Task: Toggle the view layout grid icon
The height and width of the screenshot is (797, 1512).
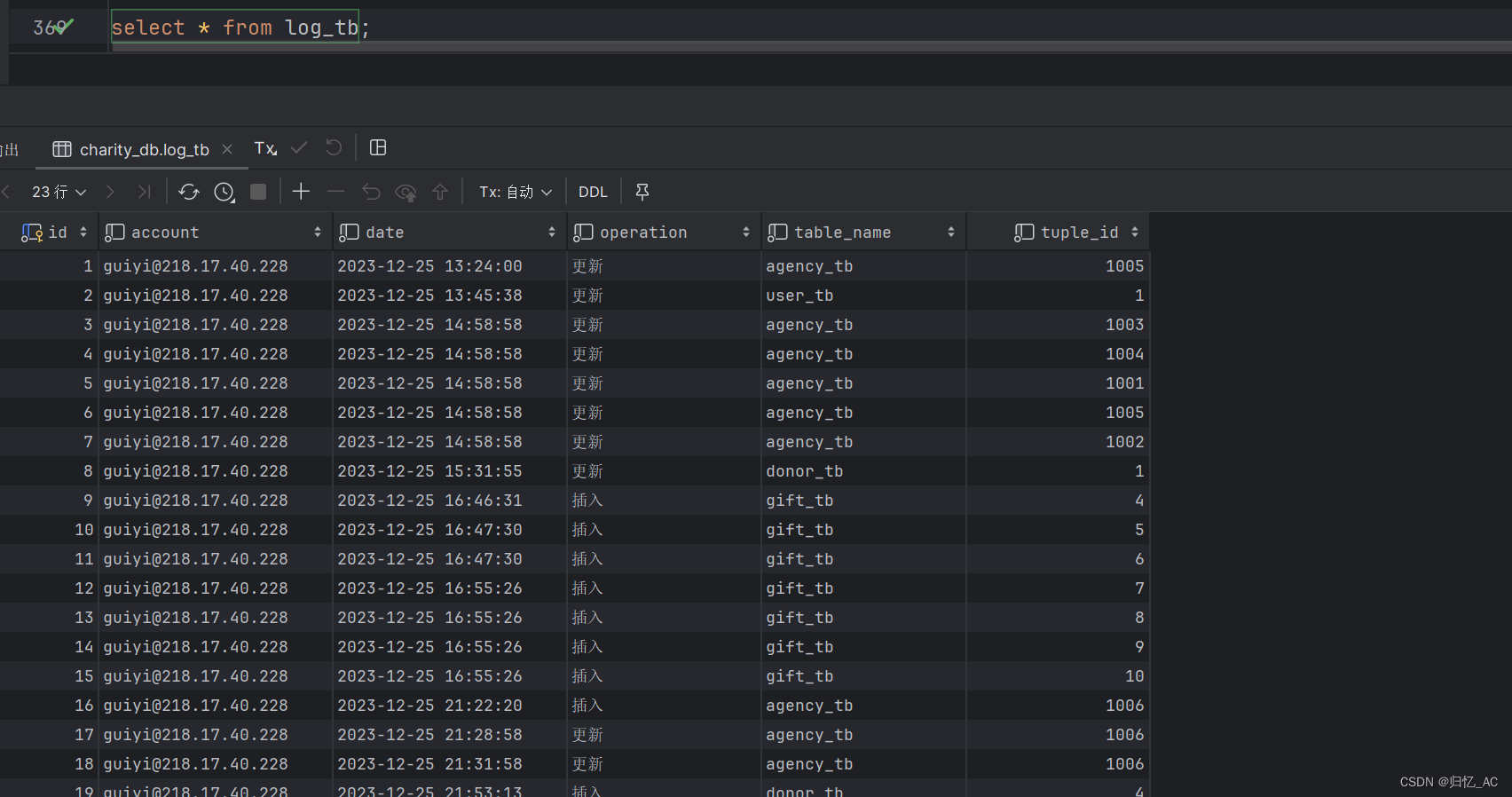Action: [378, 147]
